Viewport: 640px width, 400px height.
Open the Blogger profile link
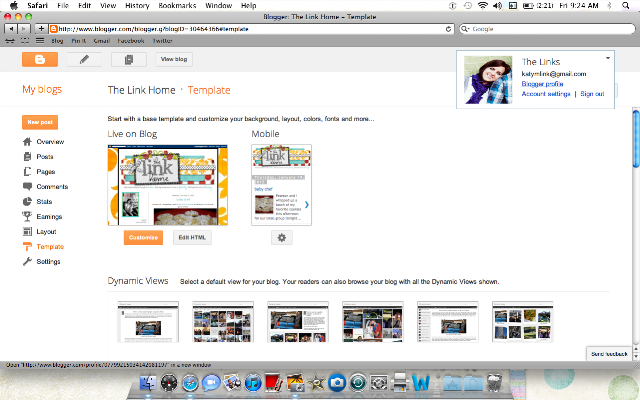tap(542, 84)
